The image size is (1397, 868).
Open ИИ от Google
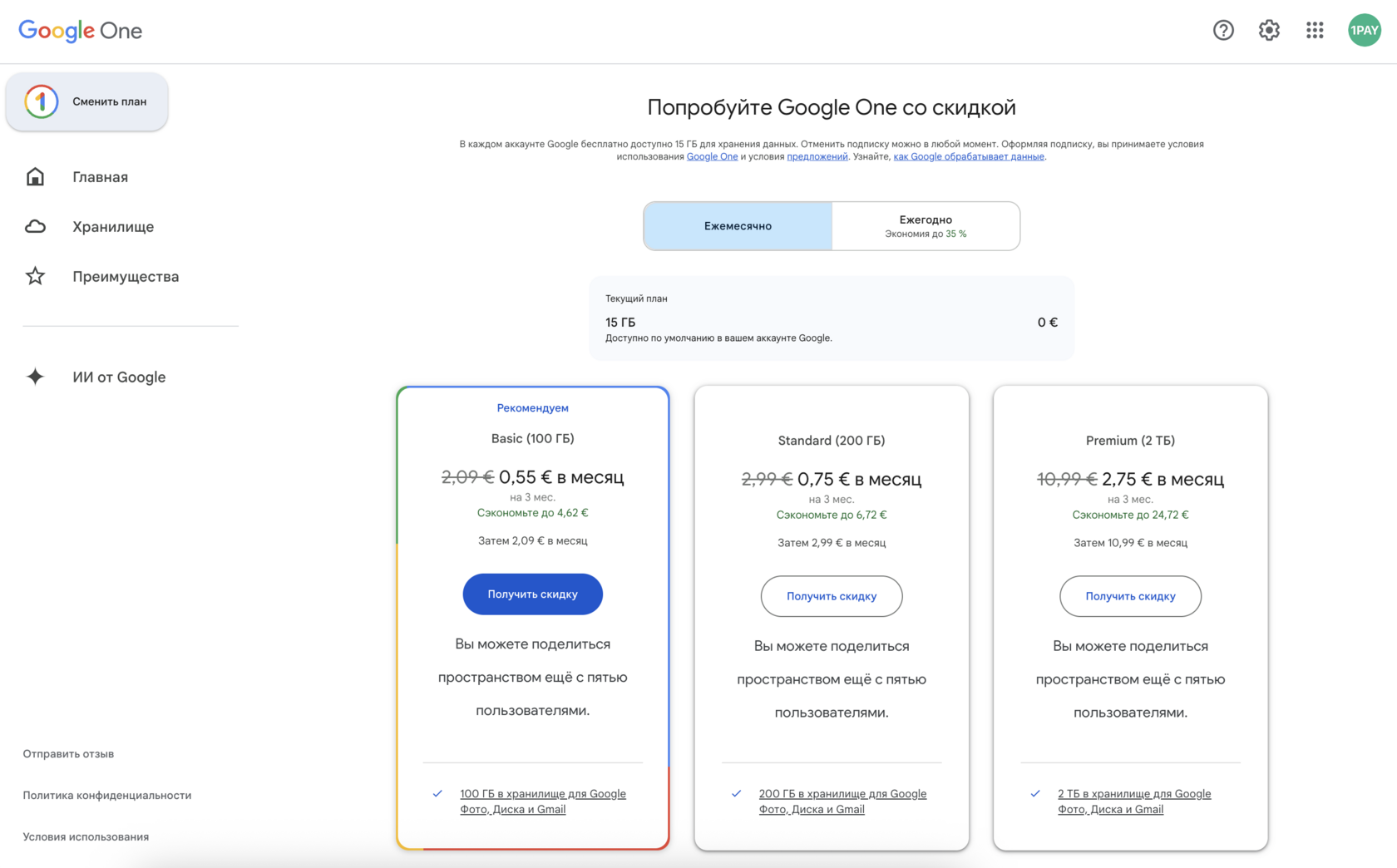(119, 377)
